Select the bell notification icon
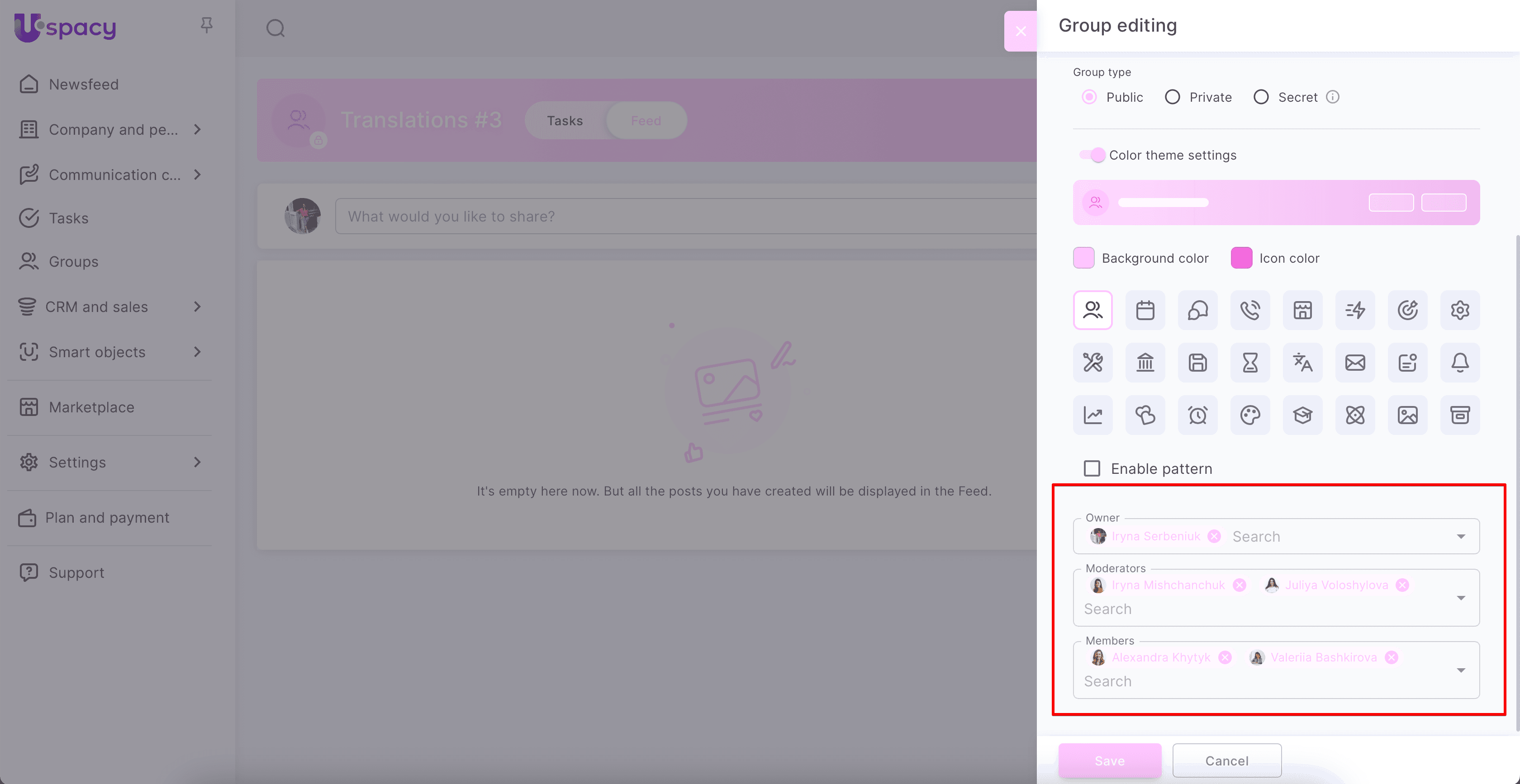The width and height of the screenshot is (1520, 784). (x=1460, y=363)
